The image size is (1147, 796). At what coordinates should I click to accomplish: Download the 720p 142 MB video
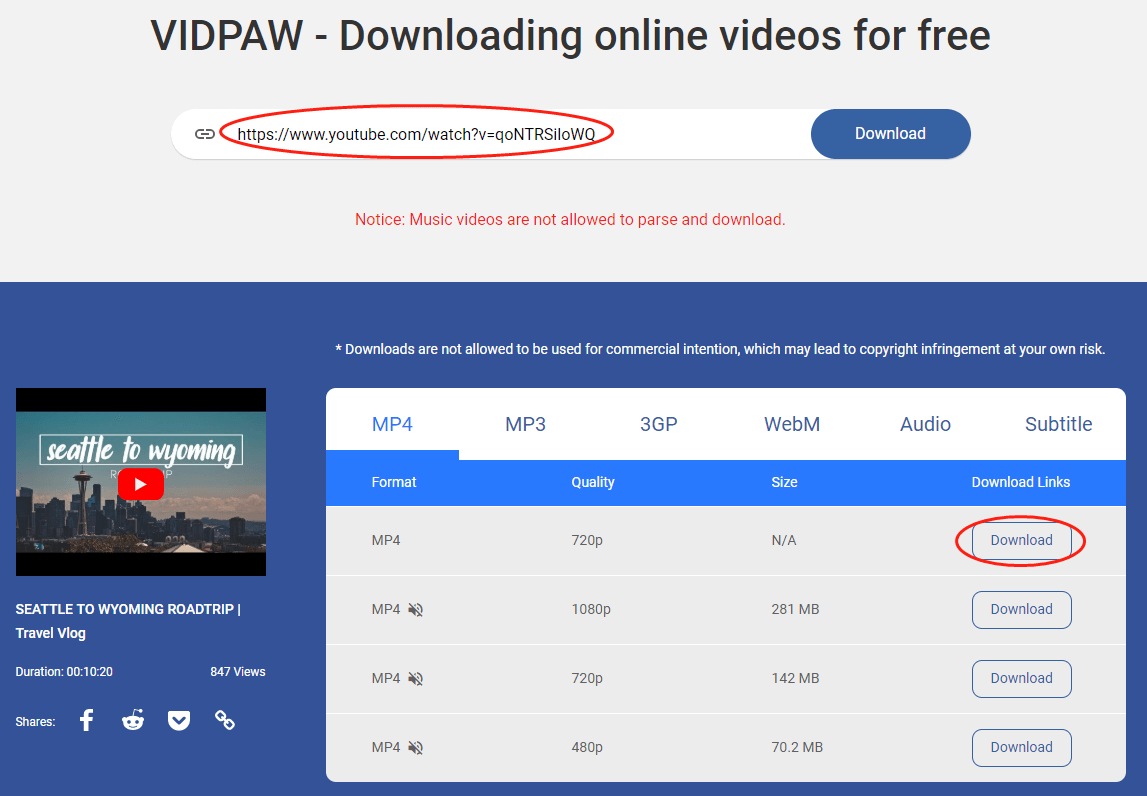(x=1021, y=678)
